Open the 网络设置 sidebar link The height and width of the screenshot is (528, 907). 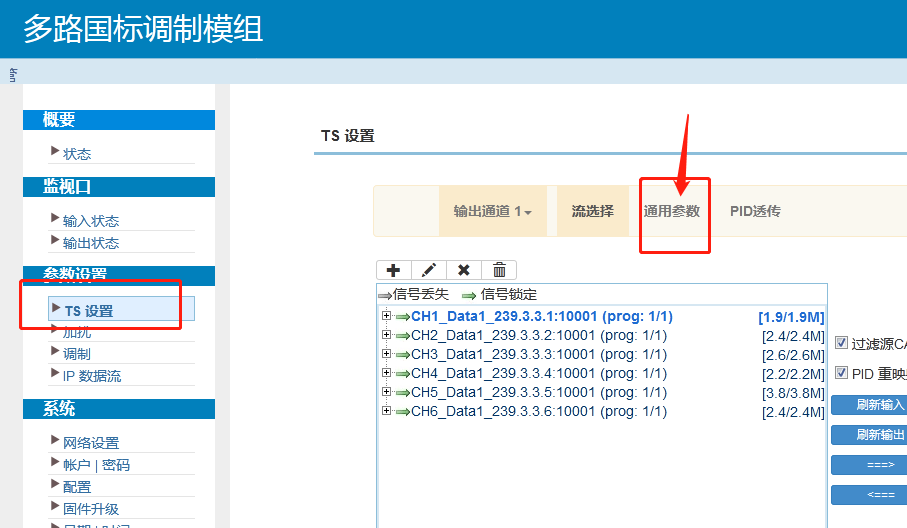tap(91, 443)
